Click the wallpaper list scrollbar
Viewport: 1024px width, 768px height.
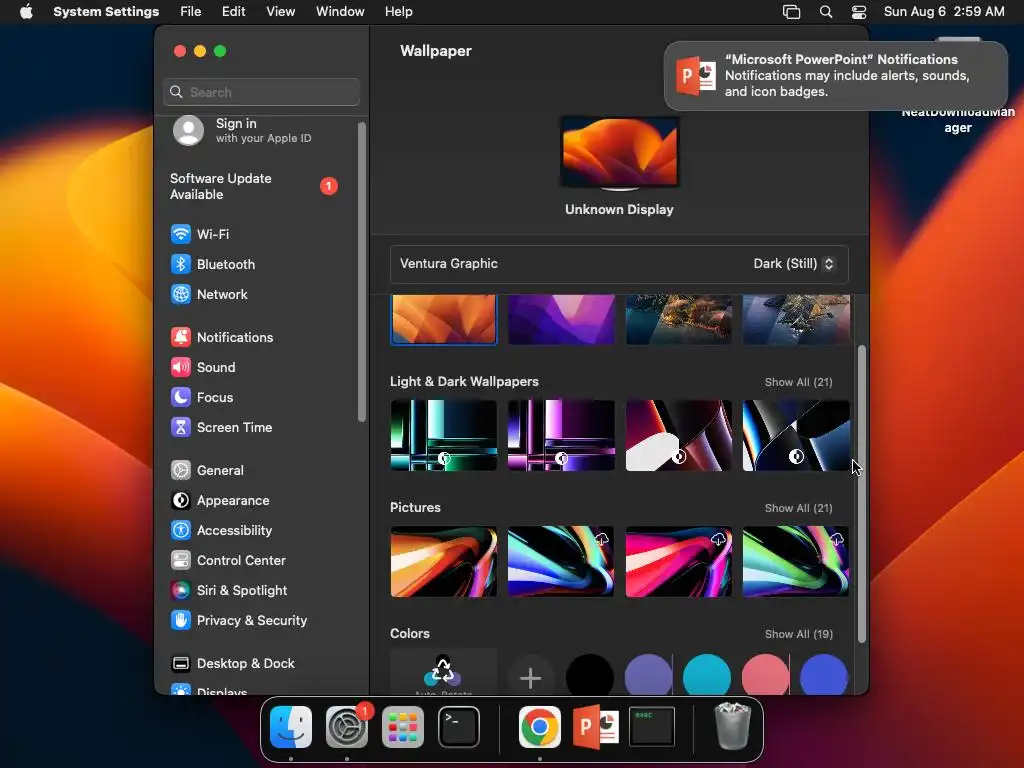tap(861, 494)
